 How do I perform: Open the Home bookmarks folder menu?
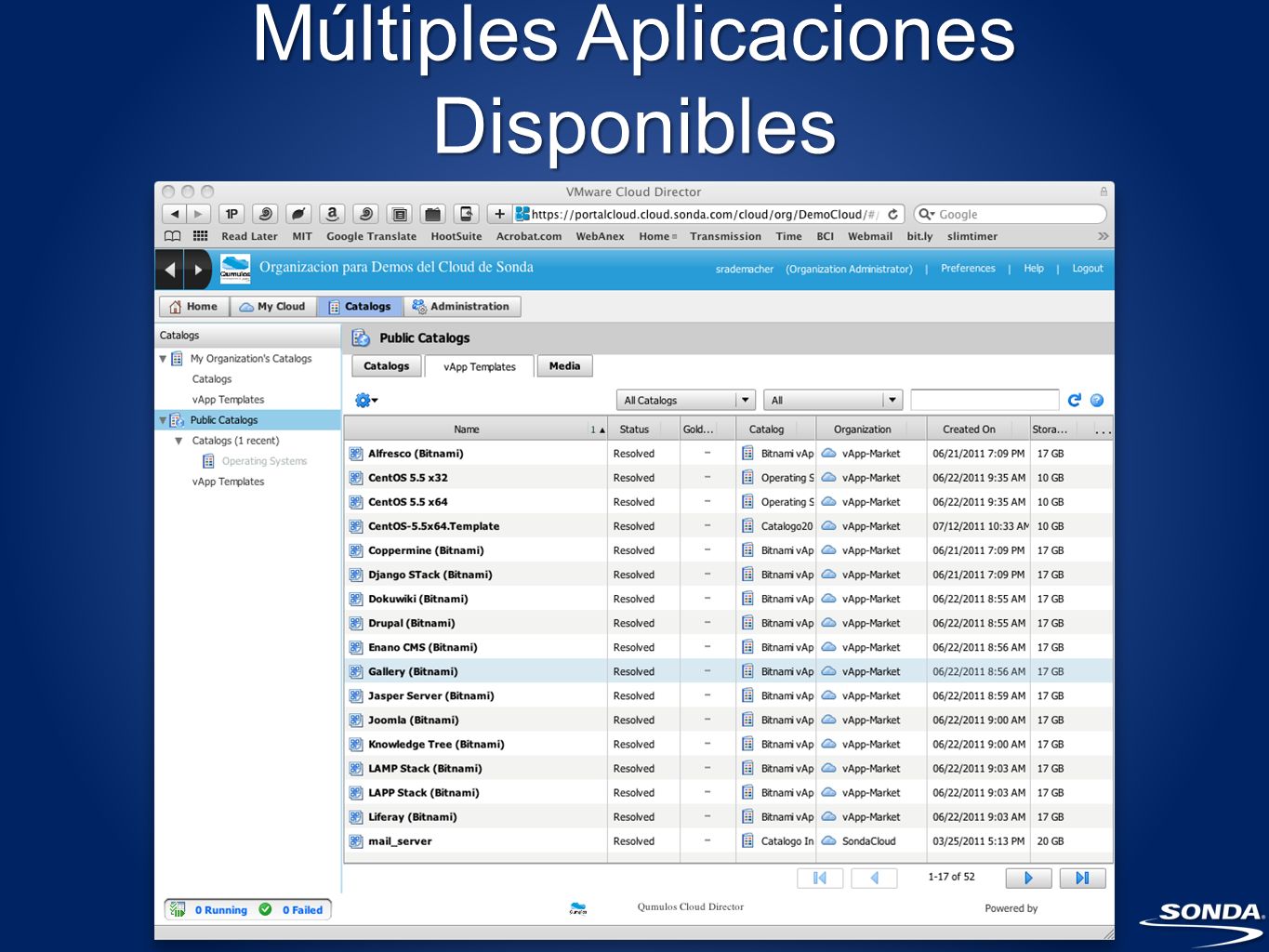click(x=658, y=236)
